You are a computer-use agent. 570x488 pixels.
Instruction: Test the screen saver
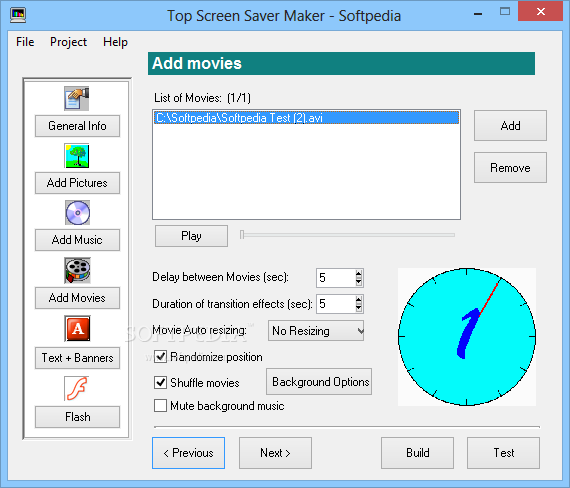click(503, 453)
